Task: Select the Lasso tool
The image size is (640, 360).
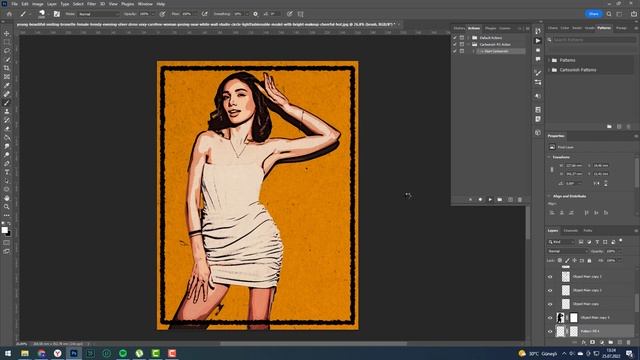Action: [7, 51]
